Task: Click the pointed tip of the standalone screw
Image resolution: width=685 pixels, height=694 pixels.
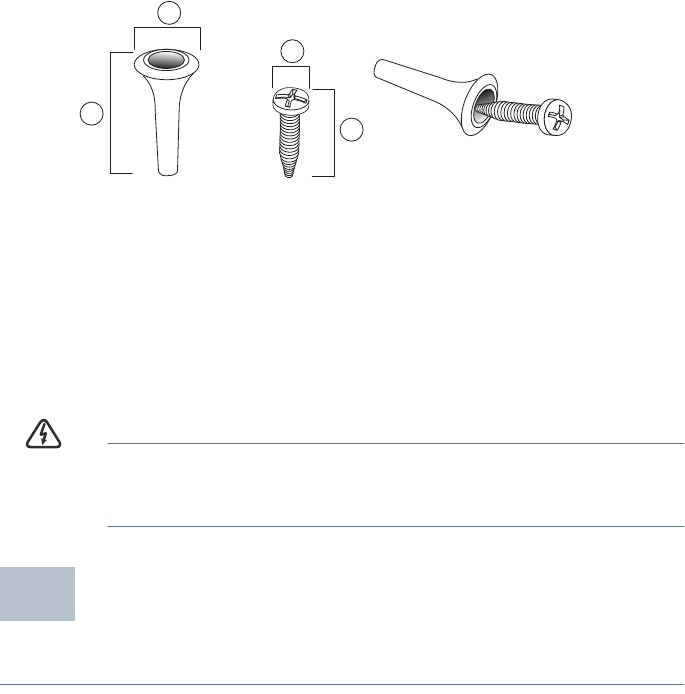Action: 289,173
